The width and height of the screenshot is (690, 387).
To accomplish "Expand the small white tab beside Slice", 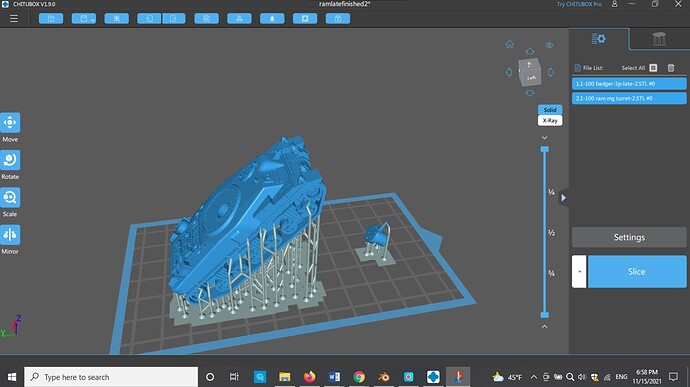I will pos(579,272).
